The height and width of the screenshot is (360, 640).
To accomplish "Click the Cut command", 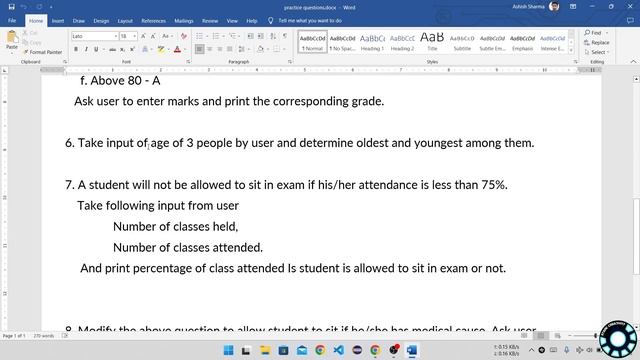I will click(x=31, y=33).
